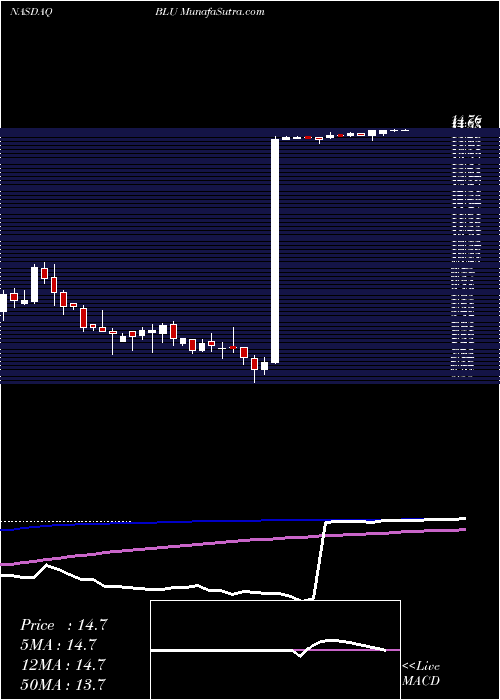Click the MACD inset chart panel

tap(275, 650)
